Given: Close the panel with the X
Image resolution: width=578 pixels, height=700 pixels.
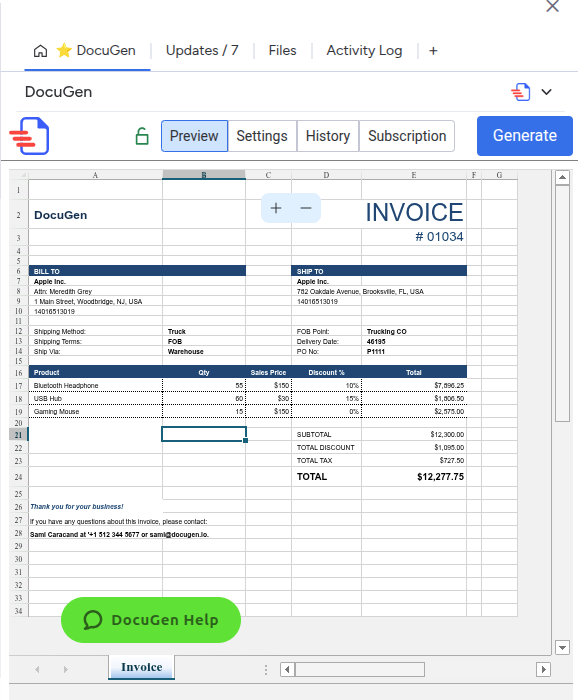Looking at the screenshot, I should coord(553,6).
